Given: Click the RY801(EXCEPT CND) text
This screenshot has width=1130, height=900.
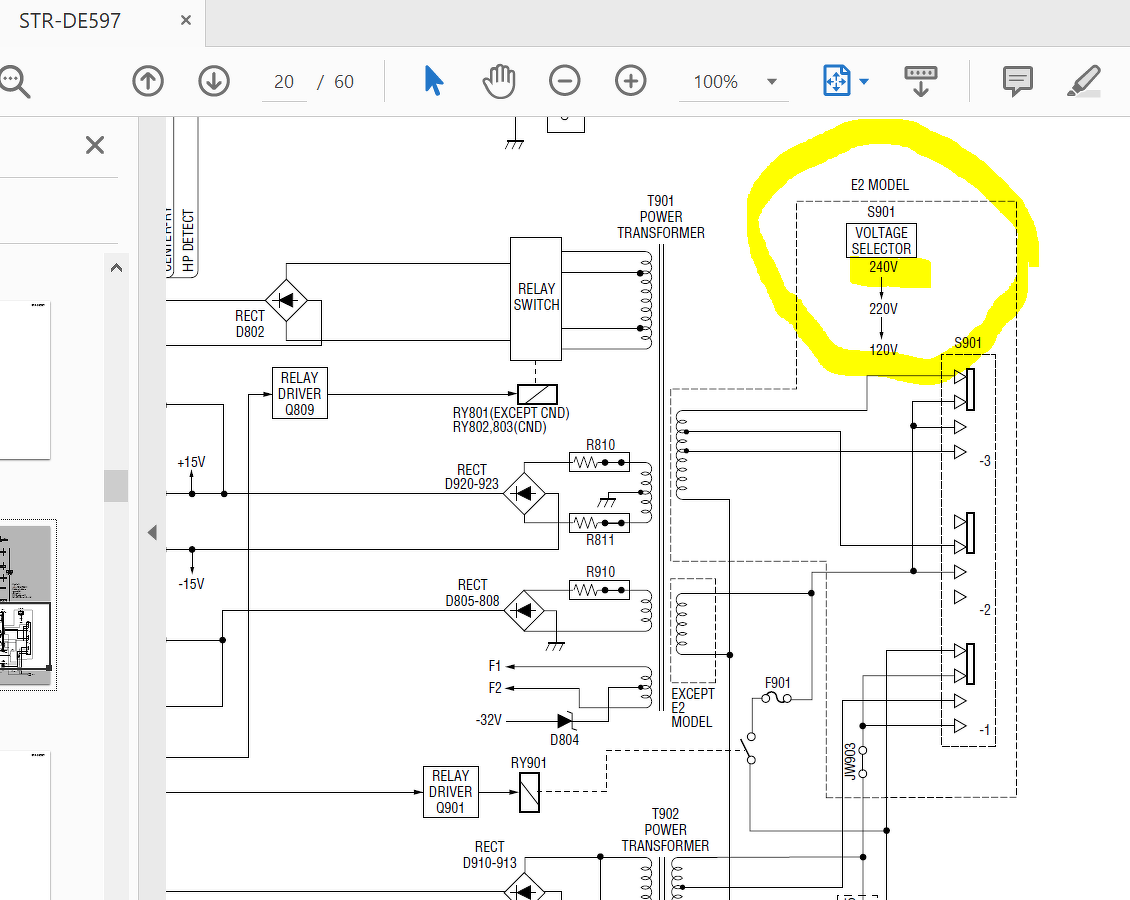Looking at the screenshot, I should (511, 413).
